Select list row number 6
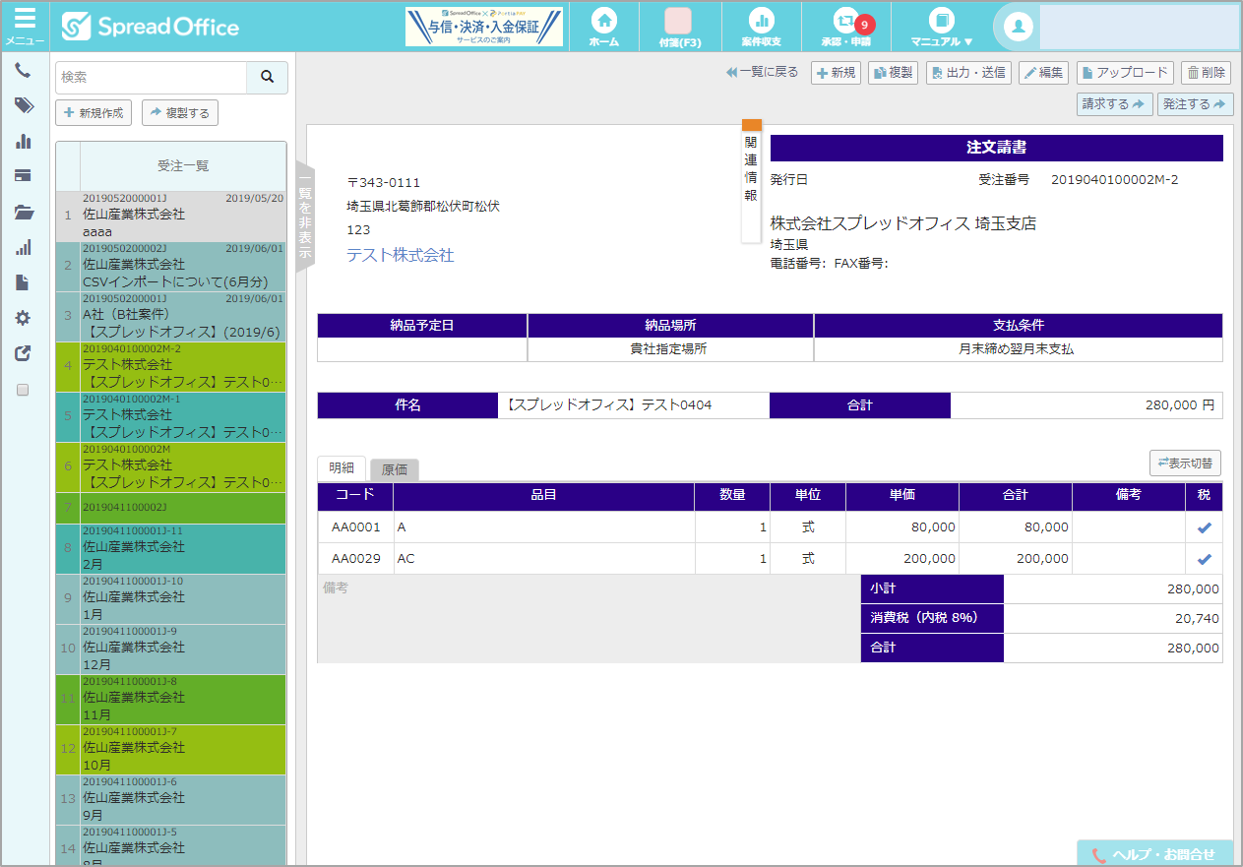The height and width of the screenshot is (867, 1243). (170, 467)
